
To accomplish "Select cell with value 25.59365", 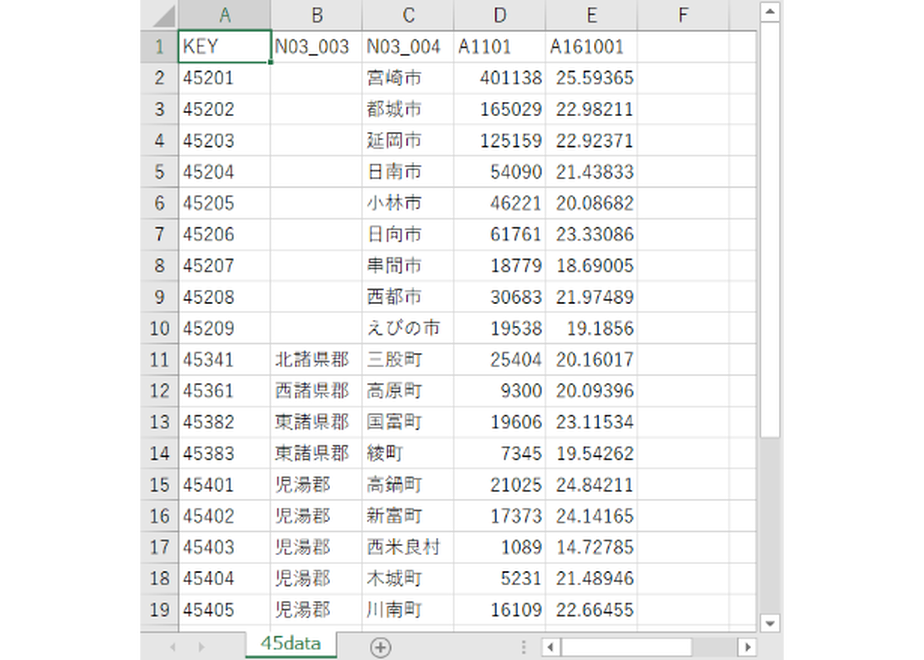I will (x=591, y=78).
